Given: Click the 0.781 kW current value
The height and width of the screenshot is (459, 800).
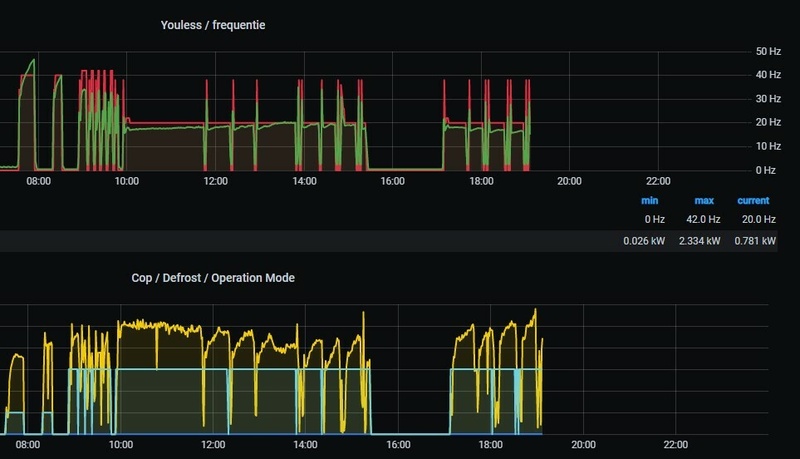Looking at the screenshot, I should tap(755, 241).
